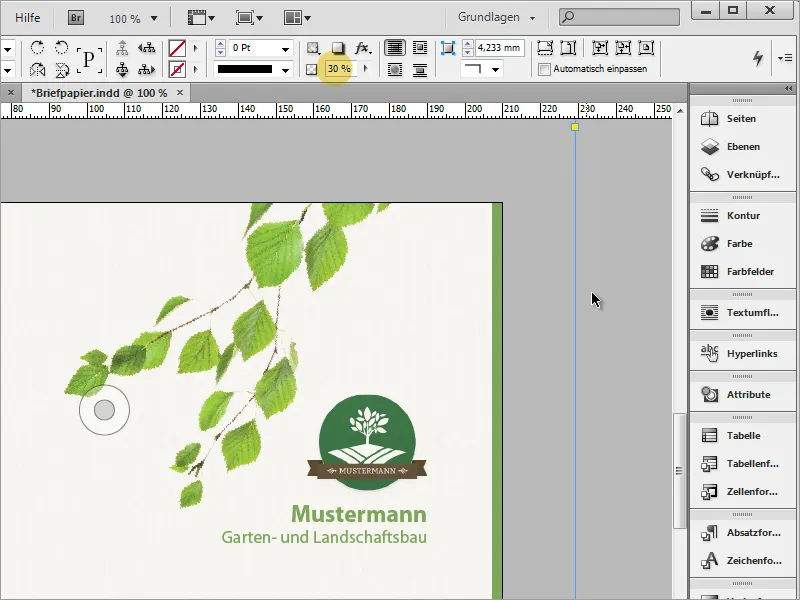Adjust corner size stepper arrows
The image size is (800, 600).
(467, 48)
